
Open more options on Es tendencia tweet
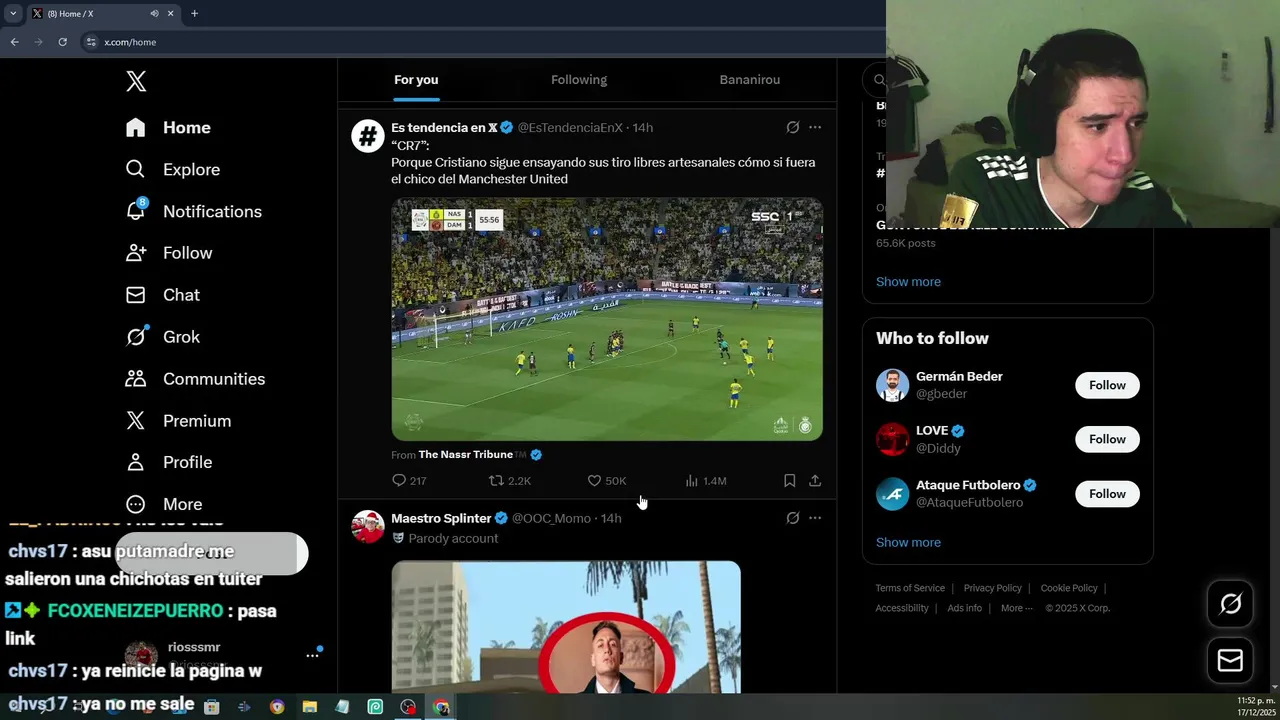coord(815,127)
